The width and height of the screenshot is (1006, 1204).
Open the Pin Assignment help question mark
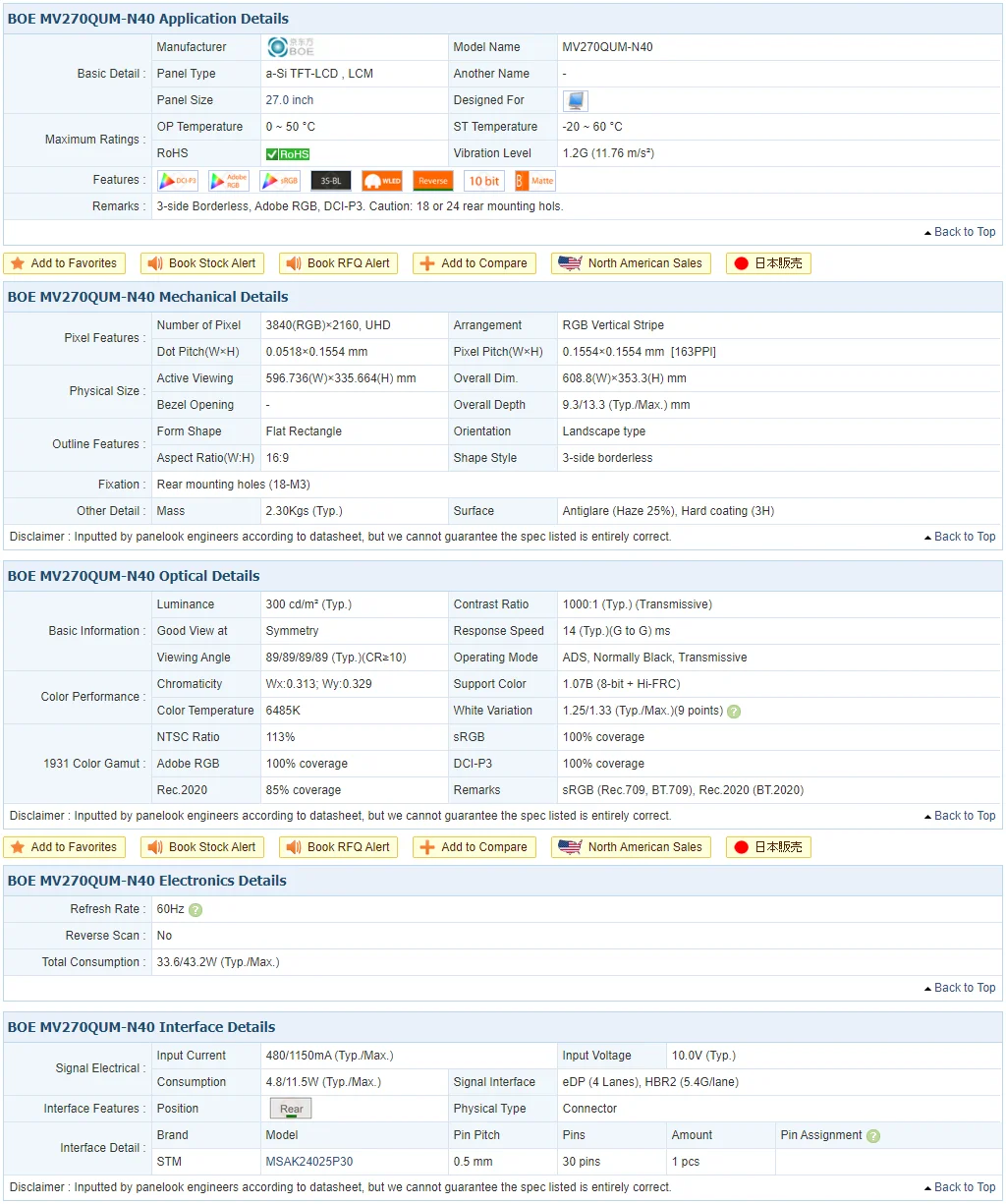873,1136
